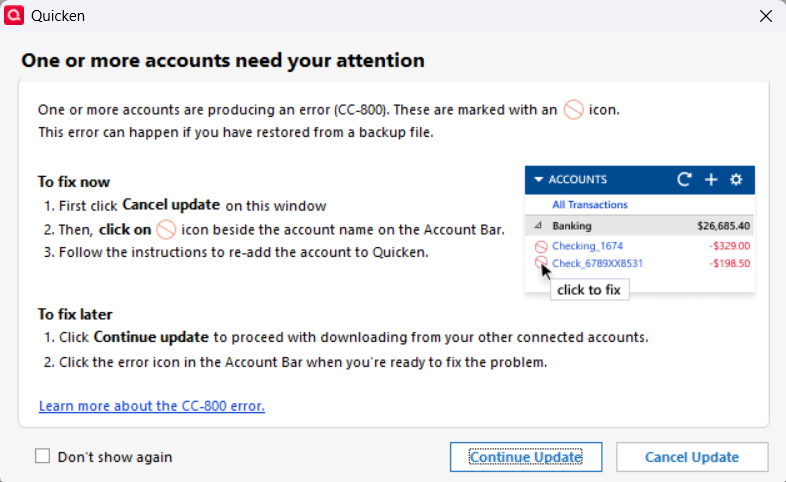Collapse the ACCOUNTS section arrow
The width and height of the screenshot is (786, 482).
pos(538,180)
